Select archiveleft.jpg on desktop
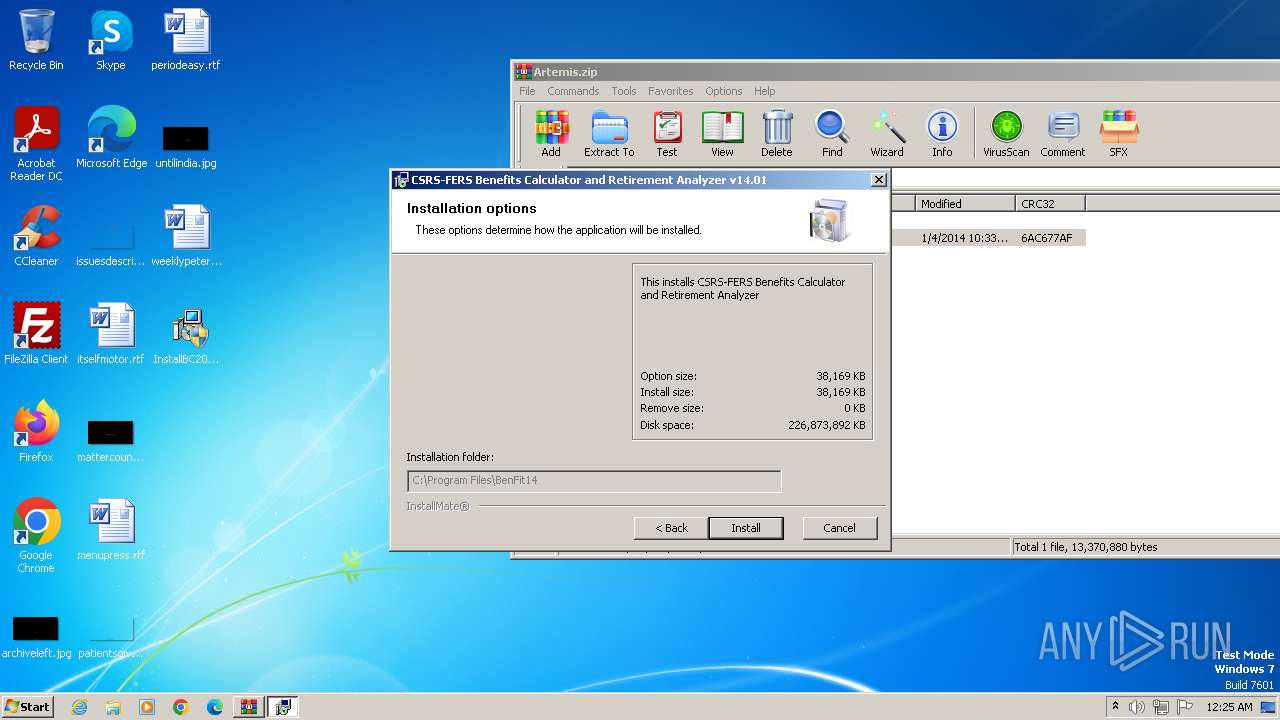Image resolution: width=1280 pixels, height=720 pixels. tap(36, 637)
